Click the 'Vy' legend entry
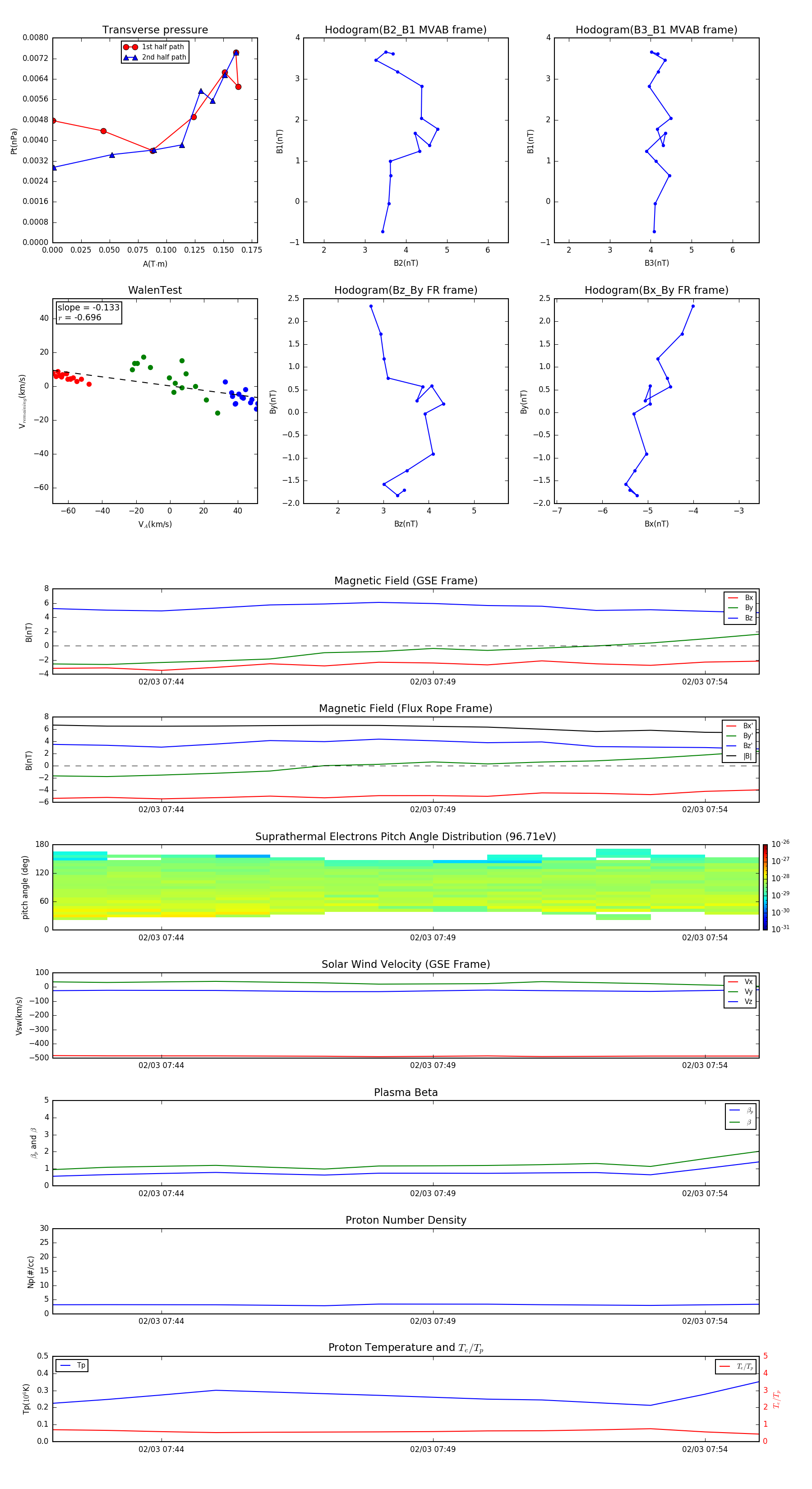Viewport: 812px width, 1489px height. [x=740, y=991]
